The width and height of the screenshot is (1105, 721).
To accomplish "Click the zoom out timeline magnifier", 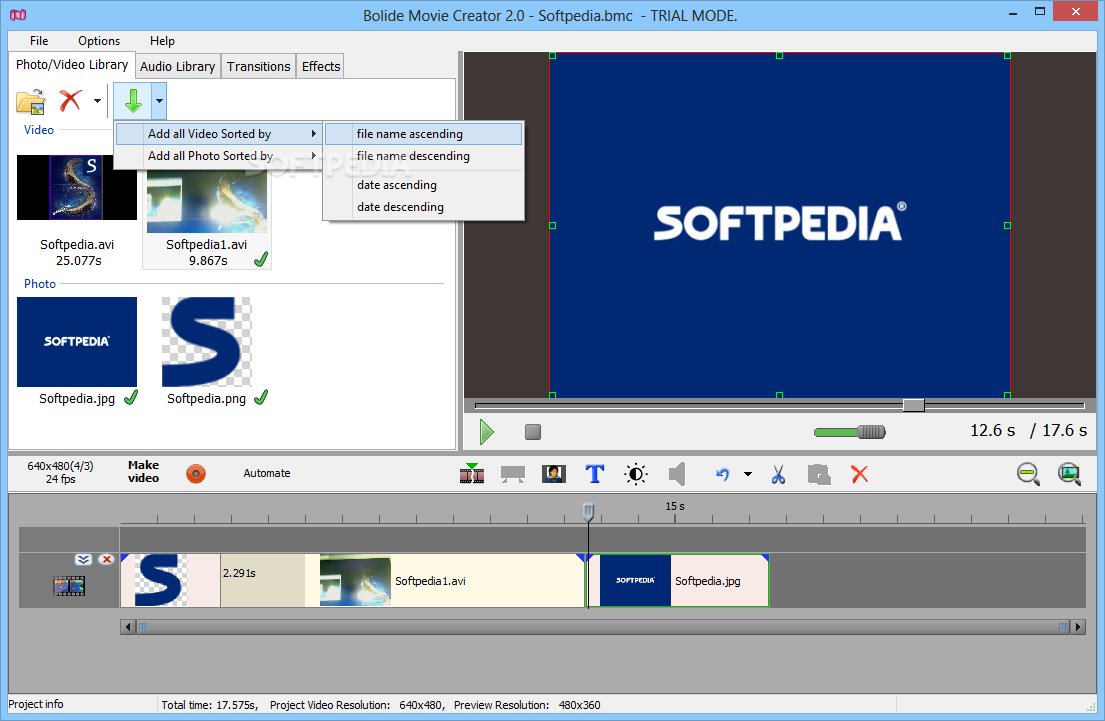I will 1028,474.
